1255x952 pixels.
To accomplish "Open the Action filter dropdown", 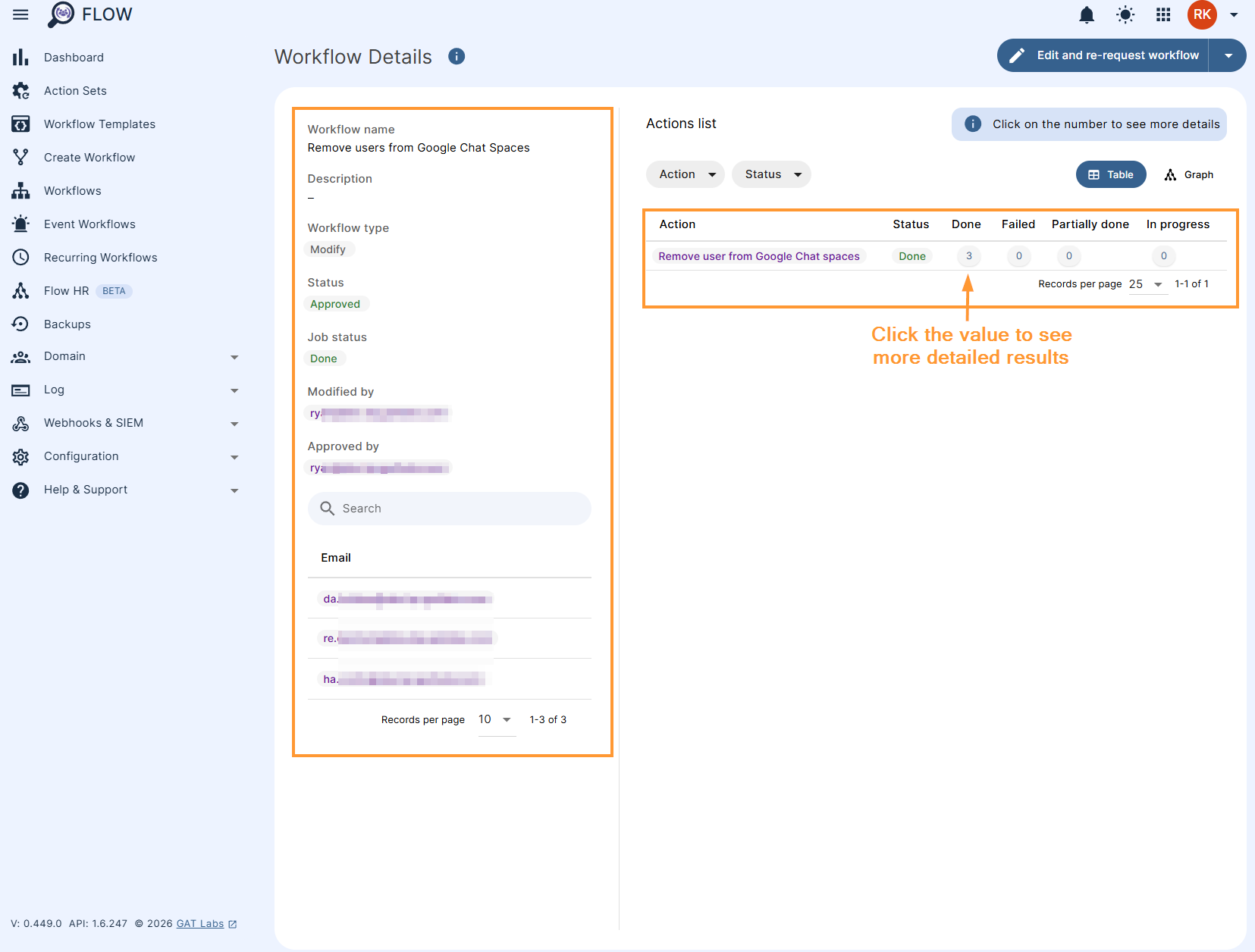I will (x=686, y=174).
